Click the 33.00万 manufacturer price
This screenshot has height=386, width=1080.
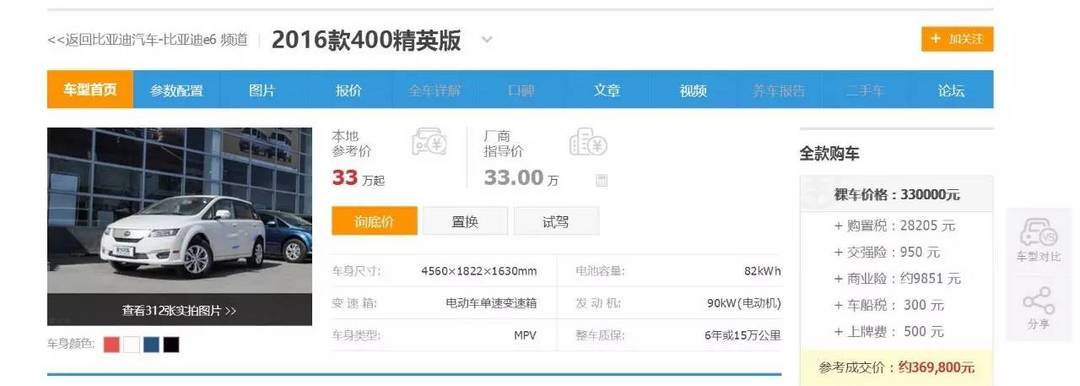(521, 179)
